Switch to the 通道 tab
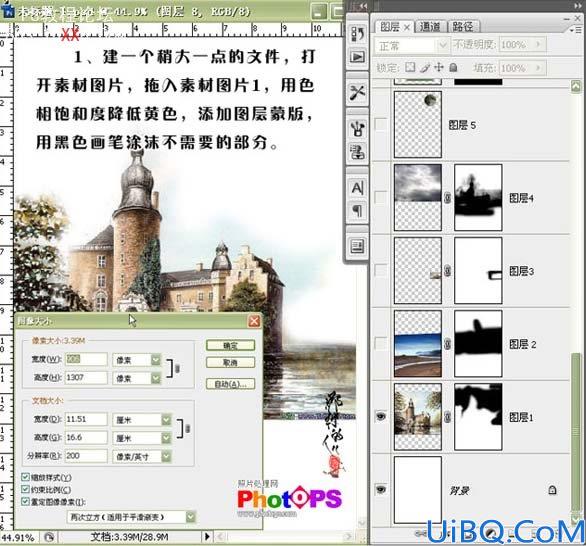The height and width of the screenshot is (546, 586). [x=430, y=27]
